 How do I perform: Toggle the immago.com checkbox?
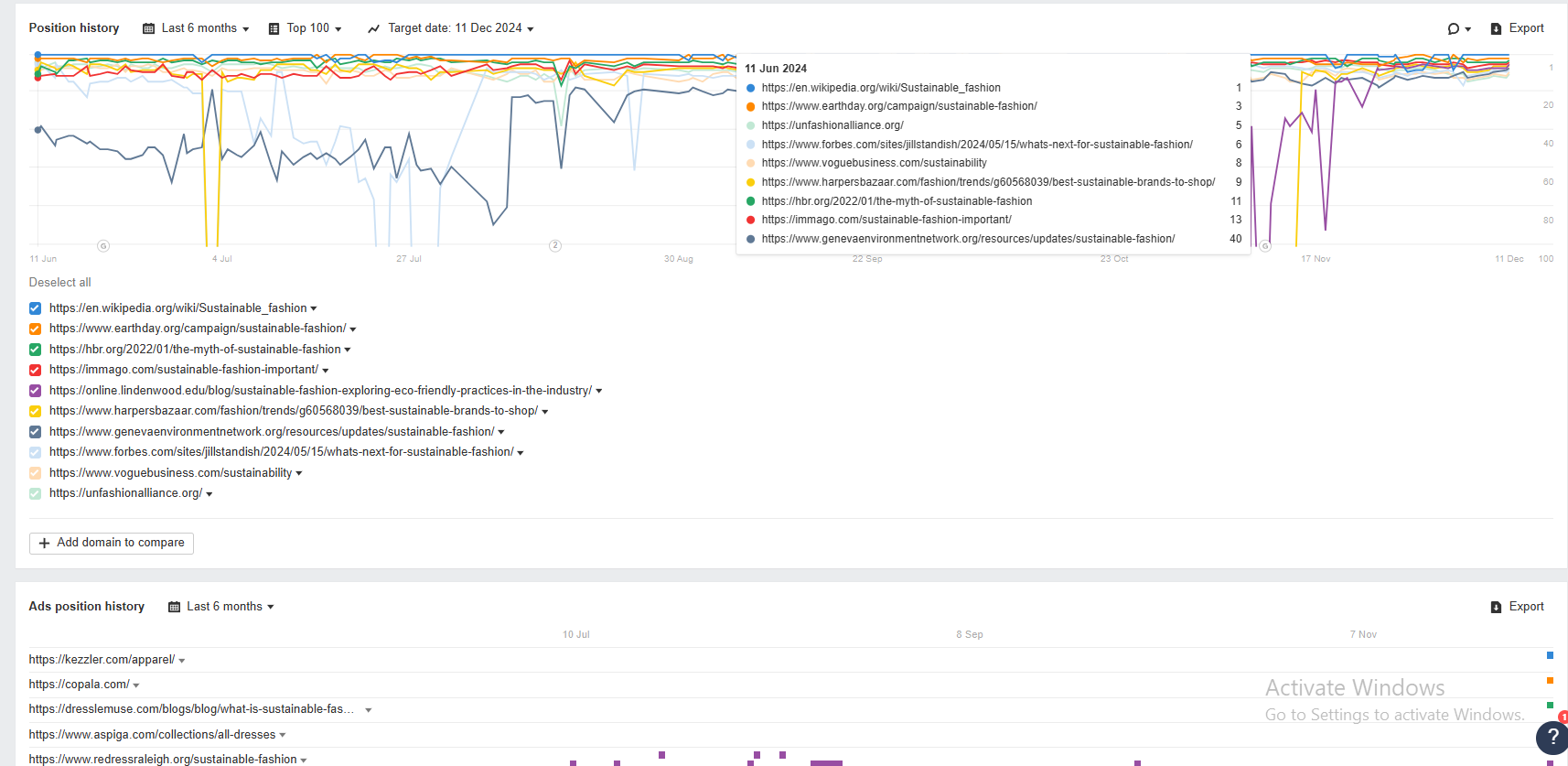(x=35, y=370)
